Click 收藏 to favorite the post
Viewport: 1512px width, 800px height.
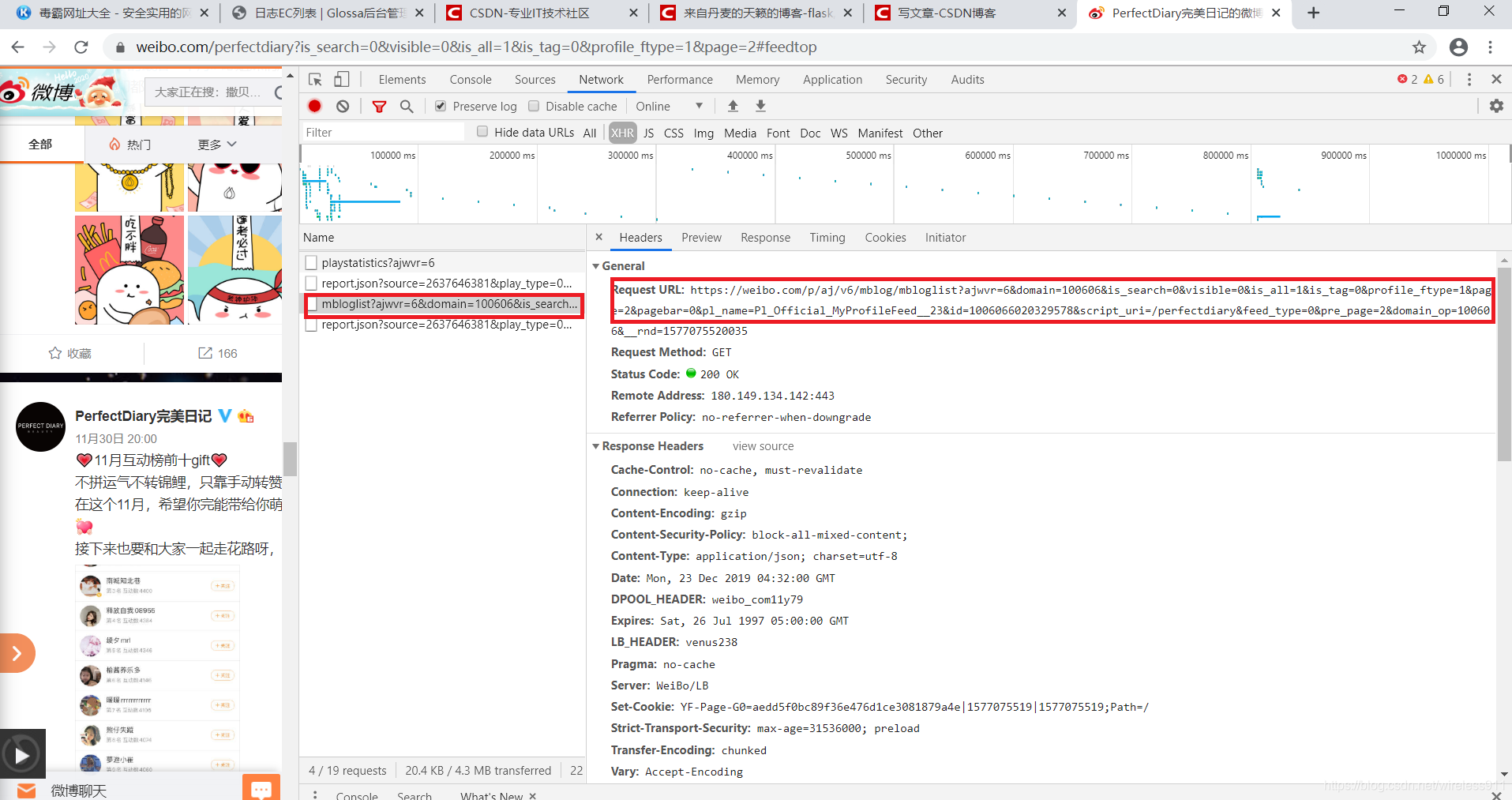pos(70,353)
